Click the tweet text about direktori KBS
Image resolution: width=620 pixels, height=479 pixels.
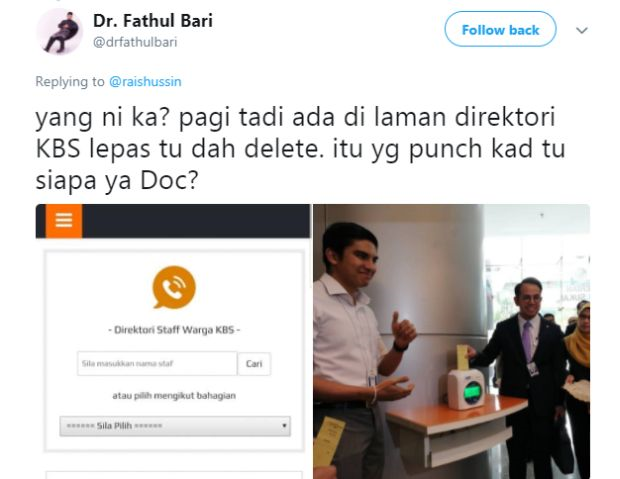(x=301, y=148)
